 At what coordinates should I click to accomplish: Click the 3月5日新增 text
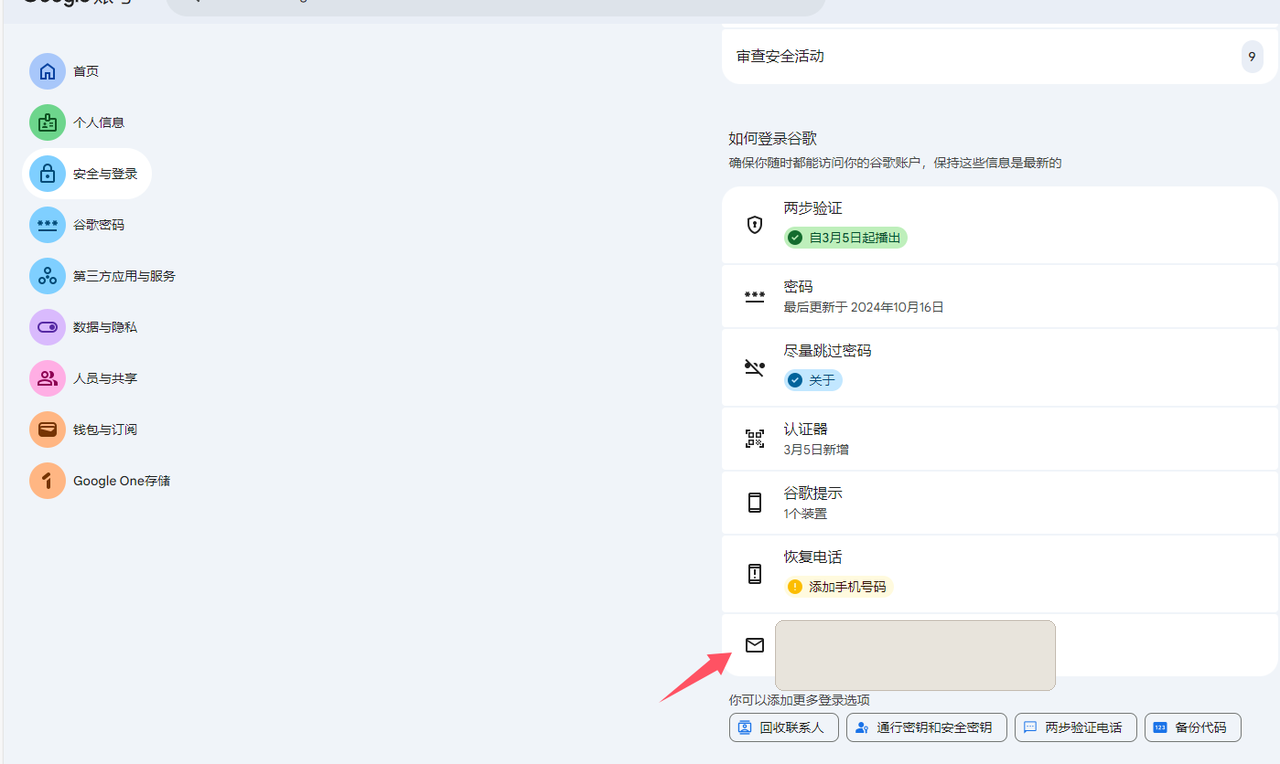tap(816, 450)
